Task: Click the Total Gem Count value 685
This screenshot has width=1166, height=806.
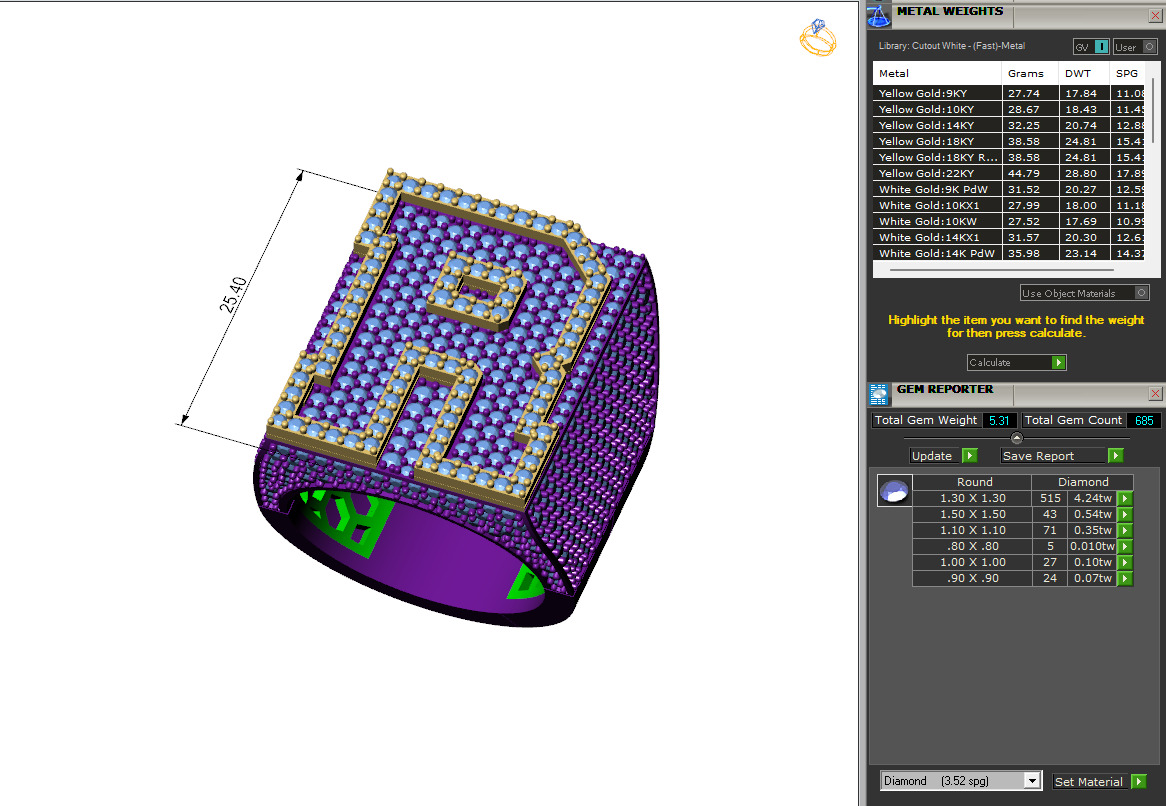Action: tap(1144, 420)
